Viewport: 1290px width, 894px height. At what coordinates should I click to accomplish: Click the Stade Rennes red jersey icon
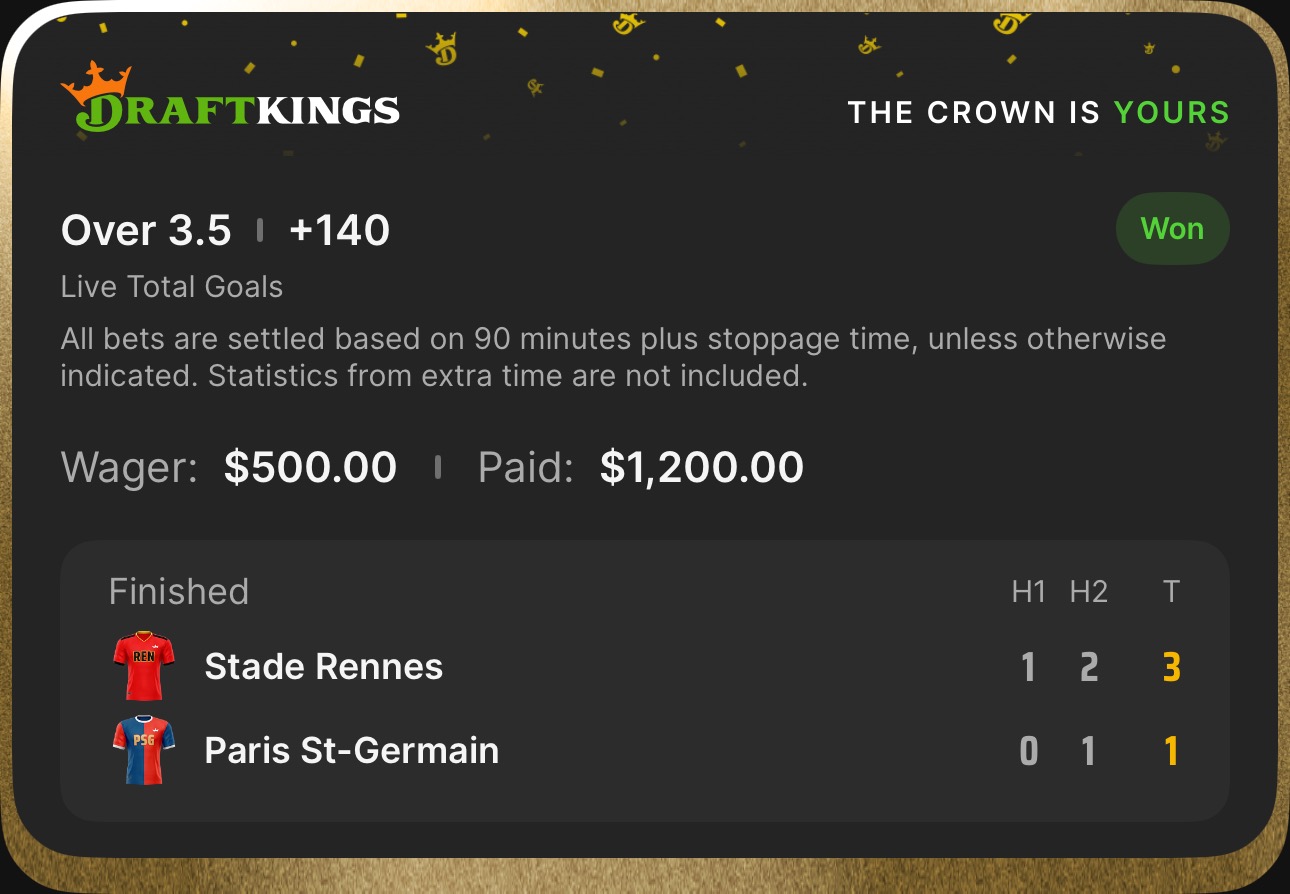click(144, 665)
